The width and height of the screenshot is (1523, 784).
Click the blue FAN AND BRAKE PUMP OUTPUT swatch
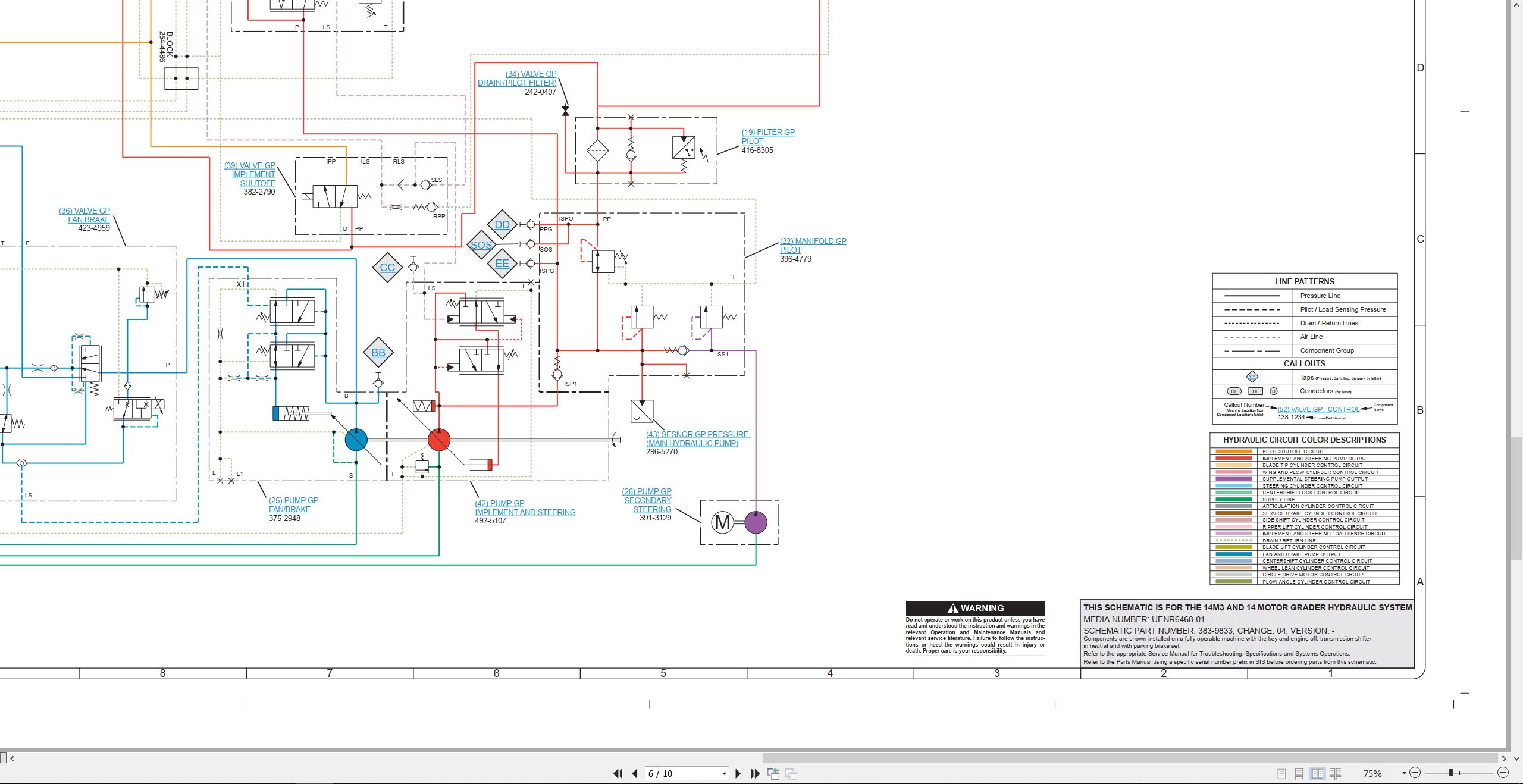click(1234, 554)
